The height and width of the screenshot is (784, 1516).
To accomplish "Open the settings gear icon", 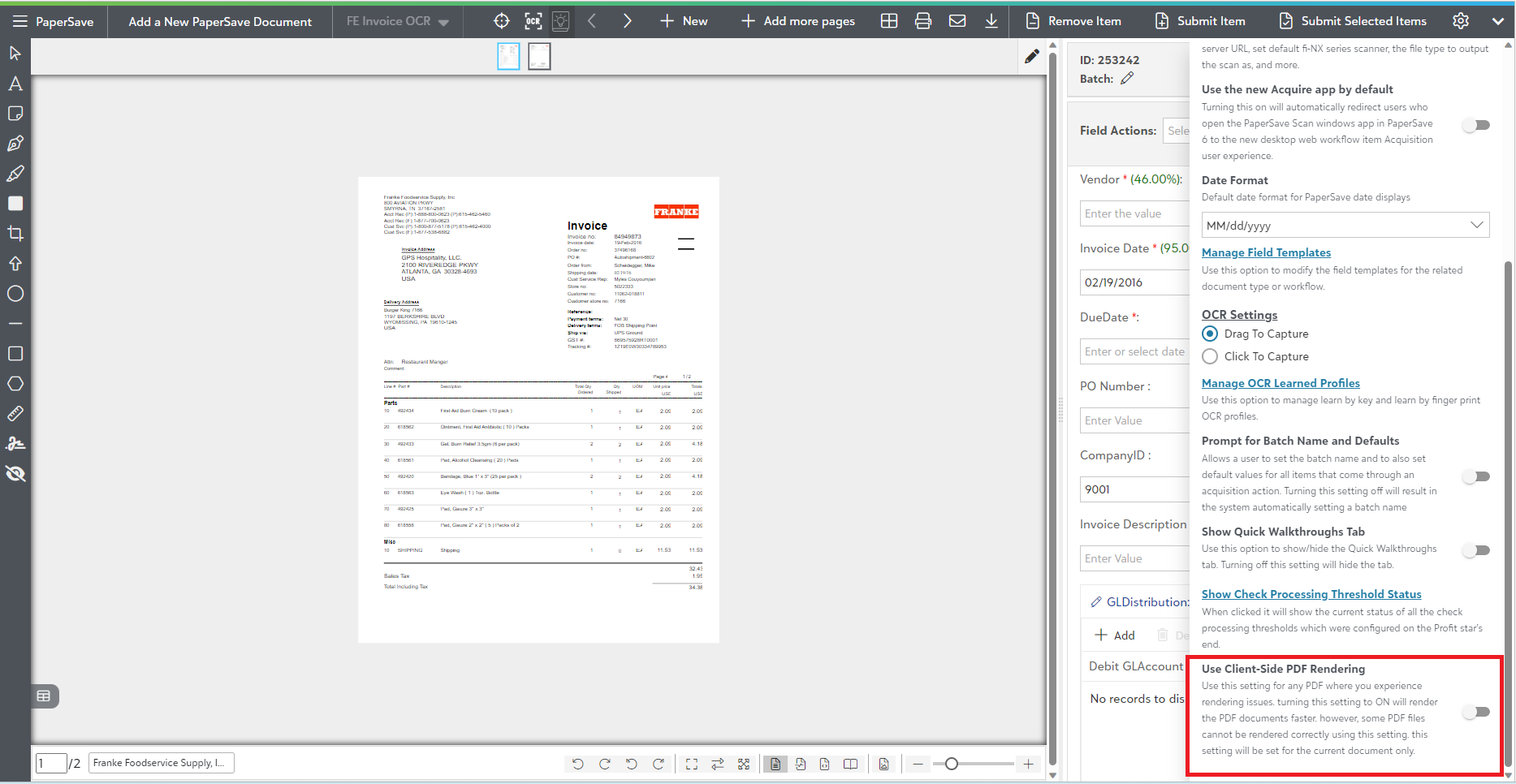I will (x=1461, y=21).
